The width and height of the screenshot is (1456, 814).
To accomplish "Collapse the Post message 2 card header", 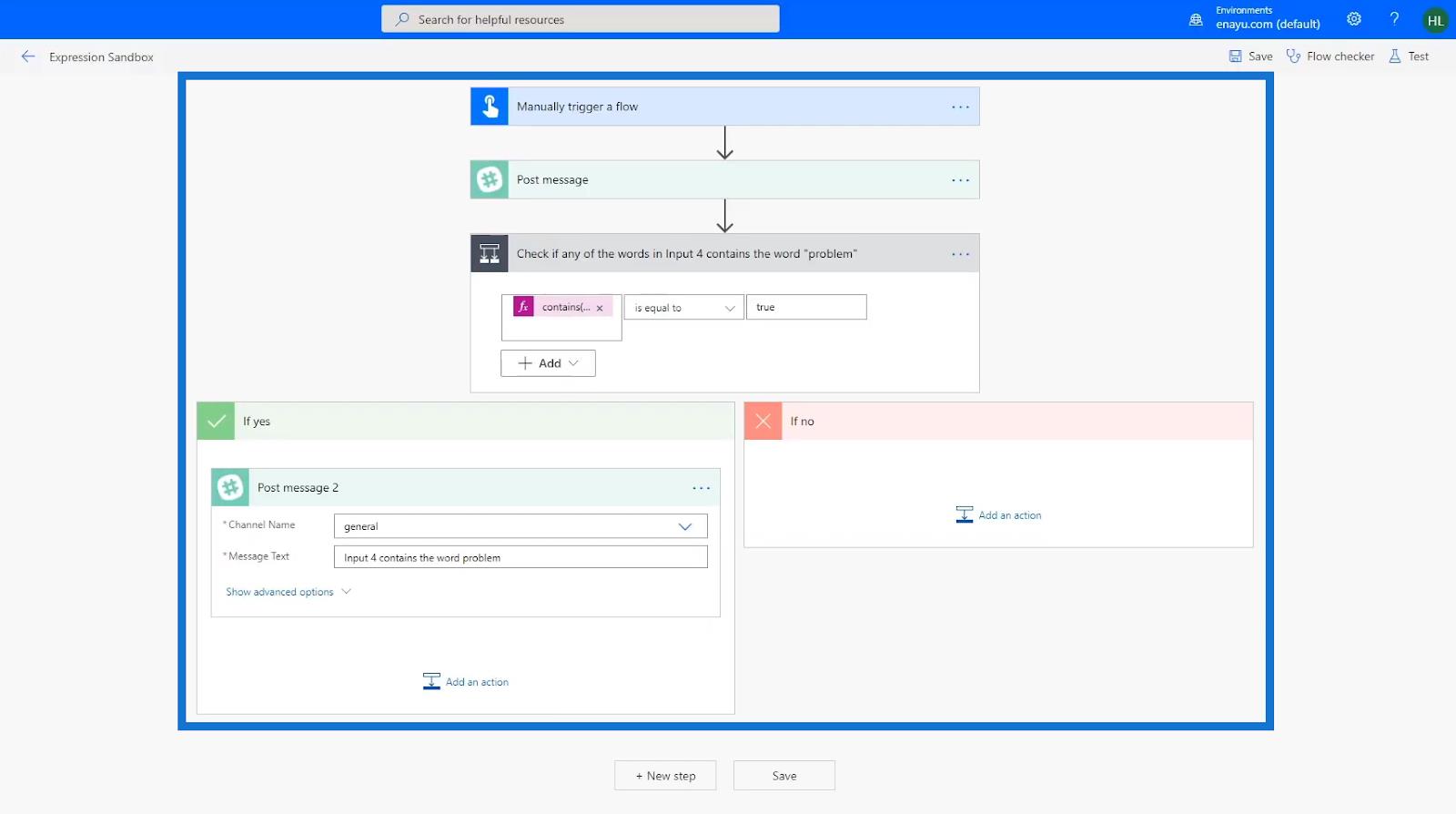I will click(466, 488).
